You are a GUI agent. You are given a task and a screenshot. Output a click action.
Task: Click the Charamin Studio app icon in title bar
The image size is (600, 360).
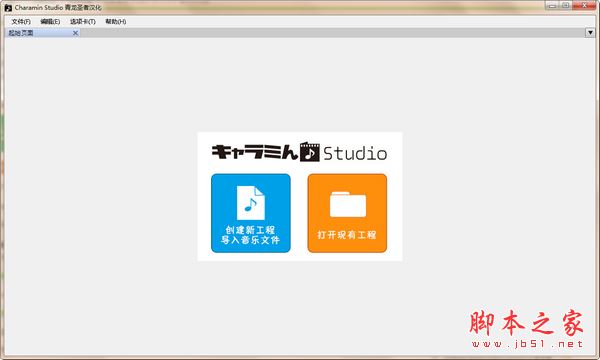[x=8, y=7]
